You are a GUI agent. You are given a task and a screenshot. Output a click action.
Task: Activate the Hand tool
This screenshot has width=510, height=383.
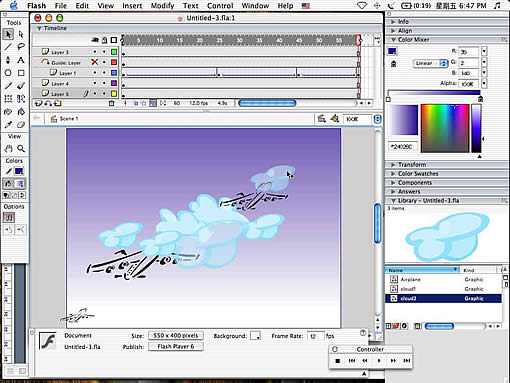8,148
